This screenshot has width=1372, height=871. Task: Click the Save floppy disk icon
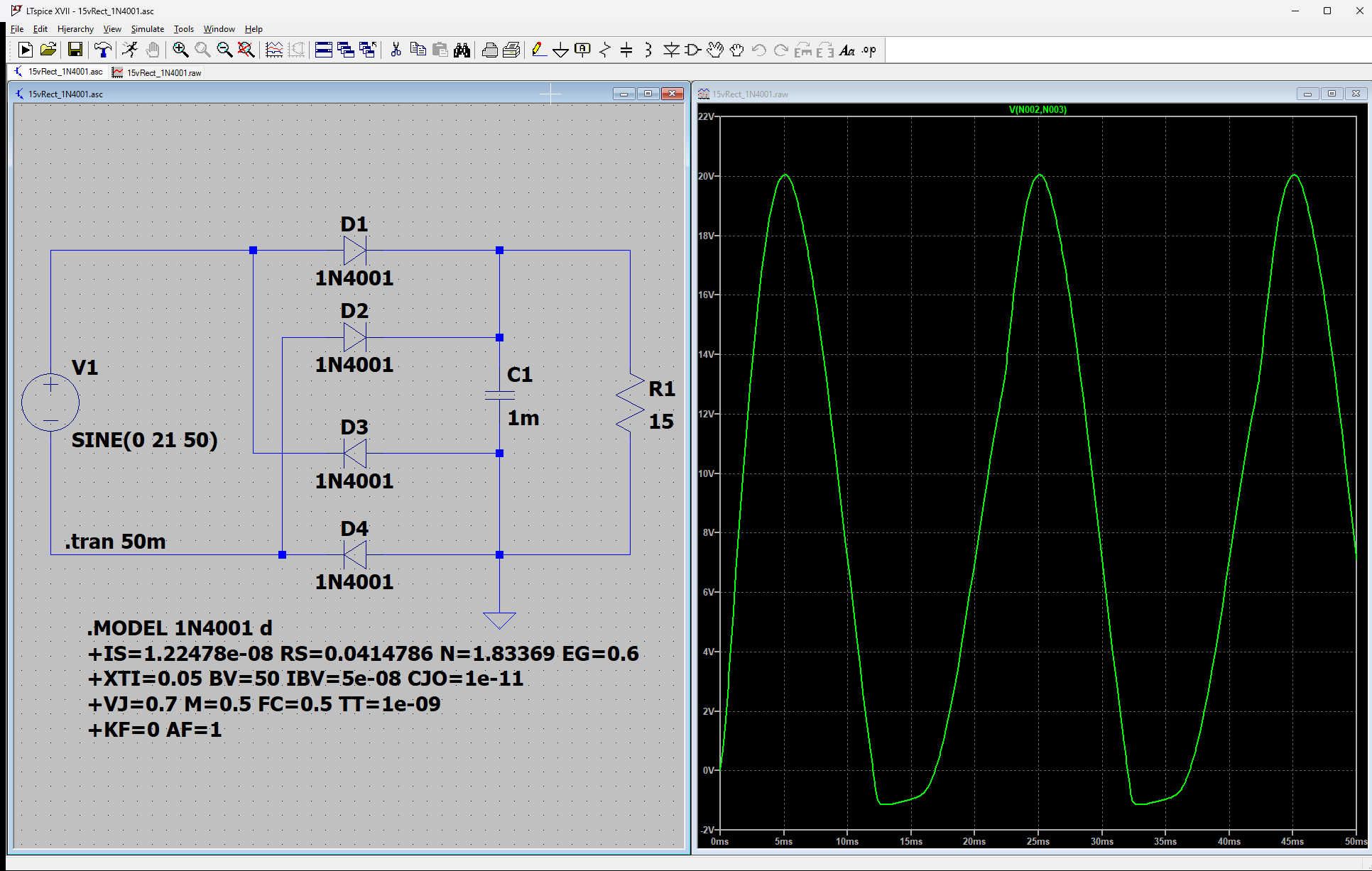pos(75,50)
